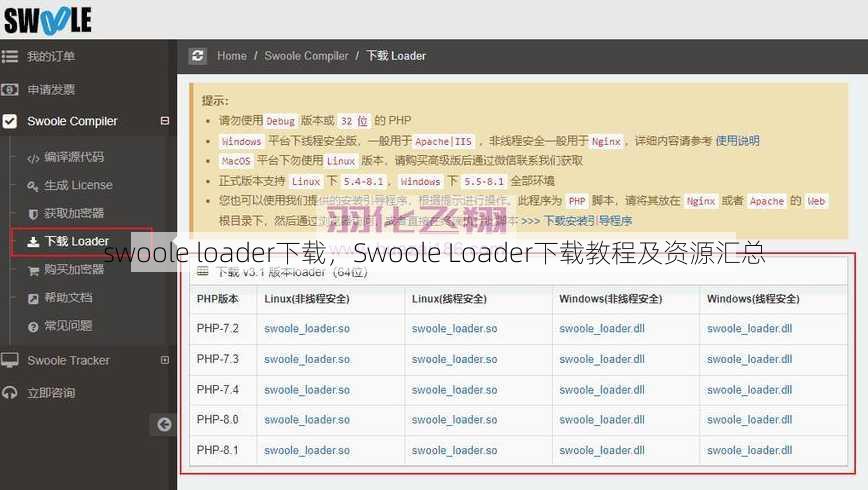This screenshot has height=490, width=868.
Task: Click the shield icon beside 获取加密器
Action: (33, 214)
